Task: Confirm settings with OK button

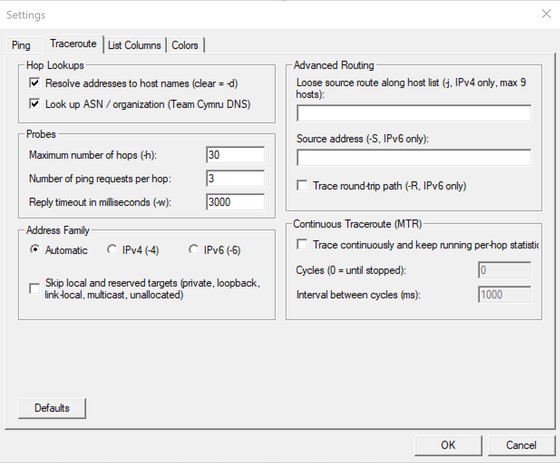Action: pos(448,445)
